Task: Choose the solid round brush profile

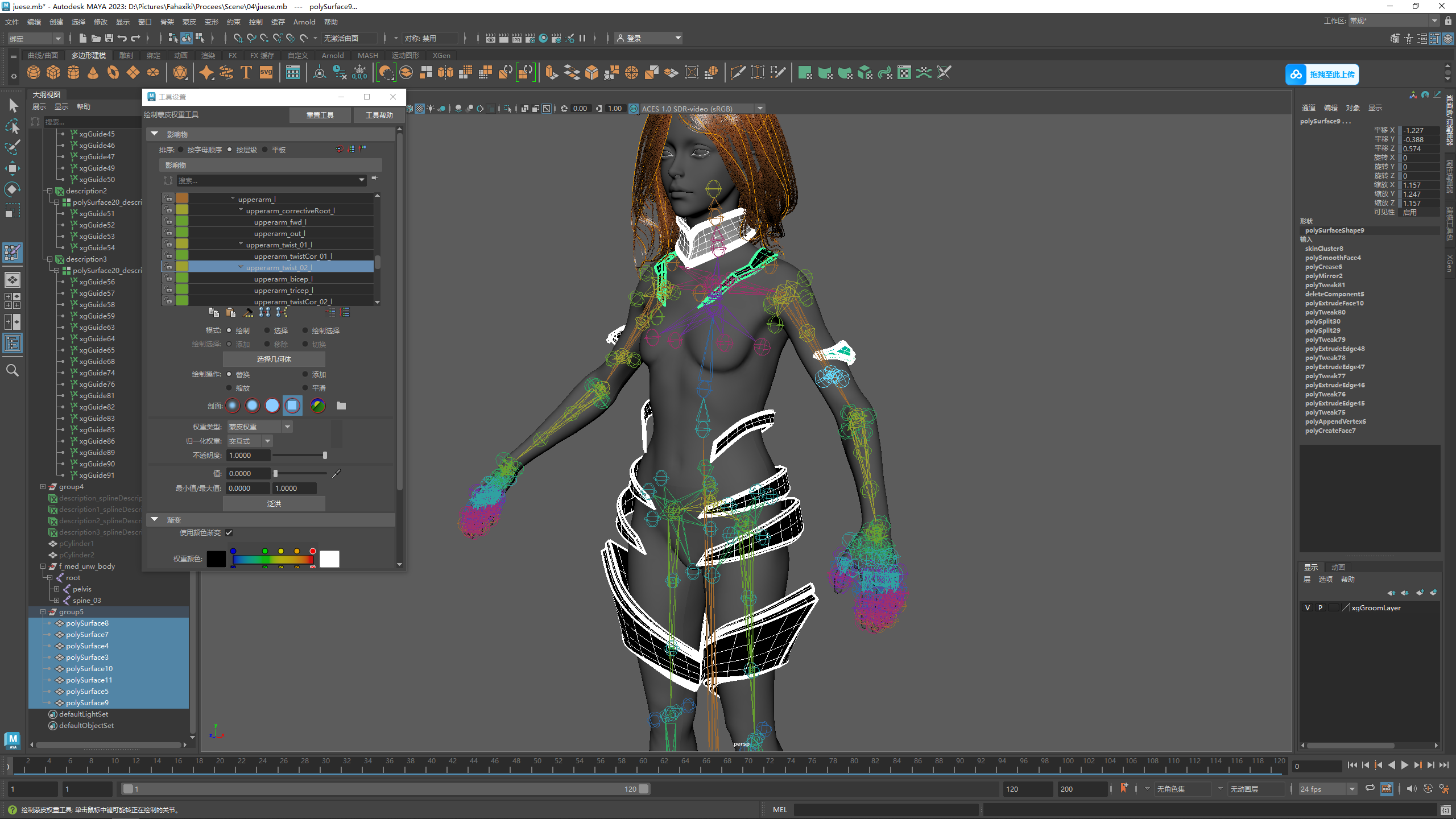Action: pos(272,406)
